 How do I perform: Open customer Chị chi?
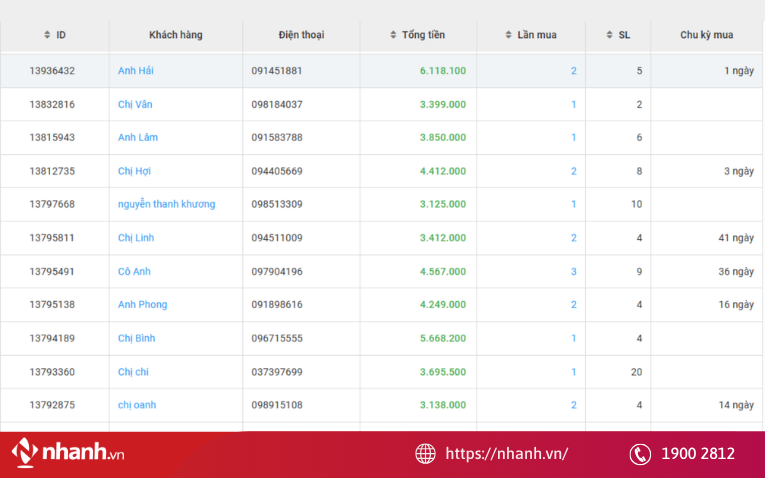[133, 372]
